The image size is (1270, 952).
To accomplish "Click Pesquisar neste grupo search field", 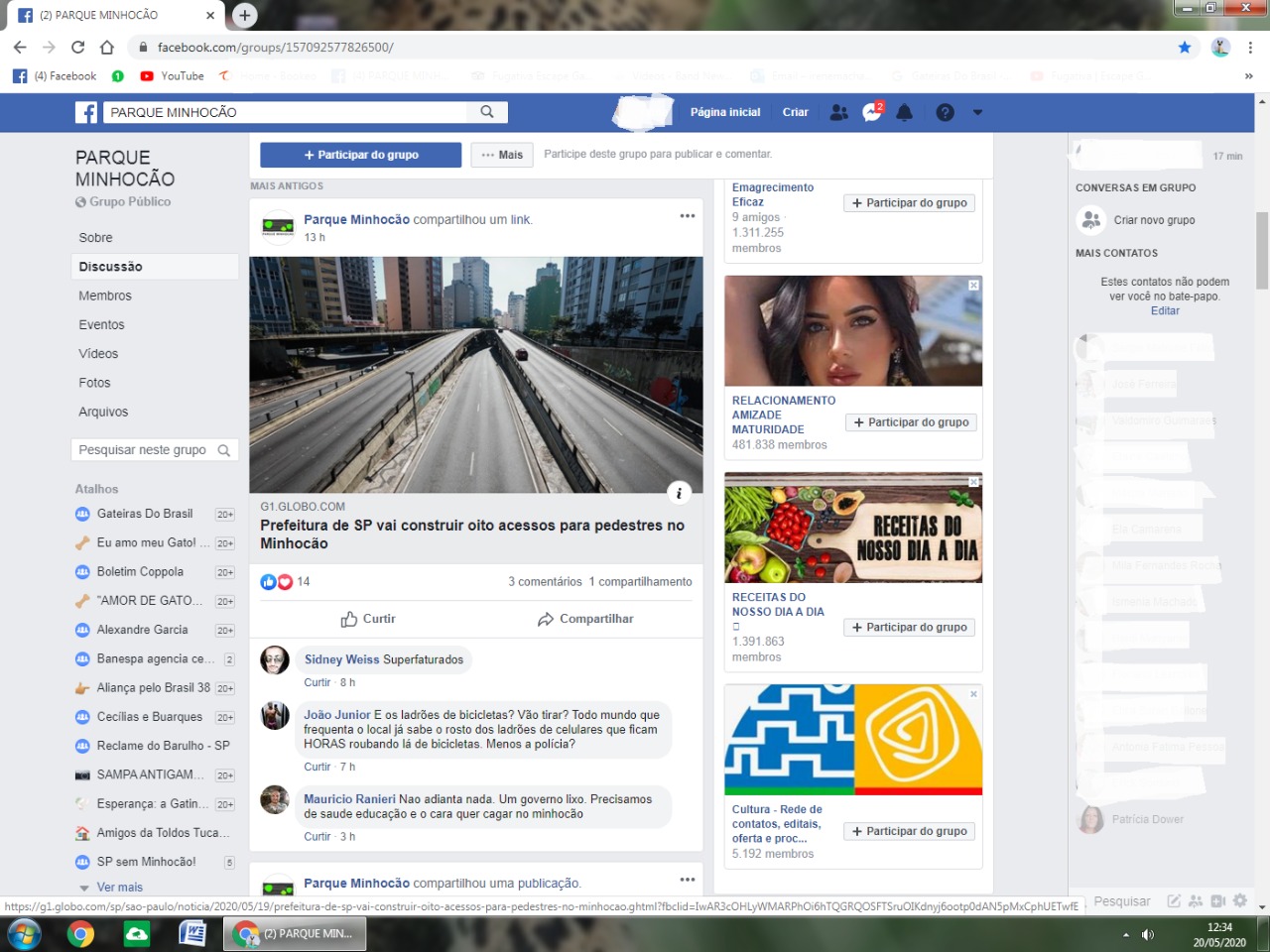I will pos(155,450).
